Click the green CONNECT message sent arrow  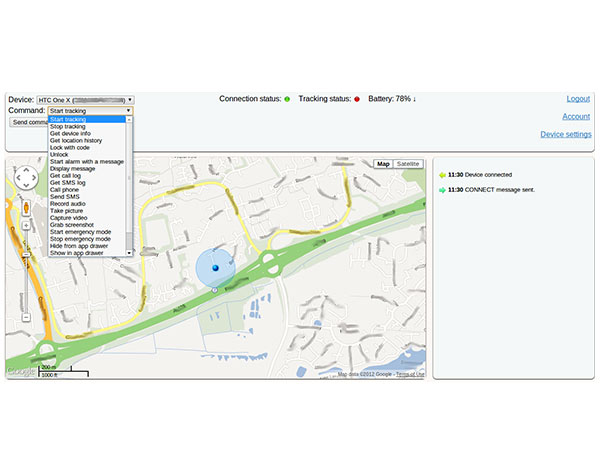tap(442, 189)
